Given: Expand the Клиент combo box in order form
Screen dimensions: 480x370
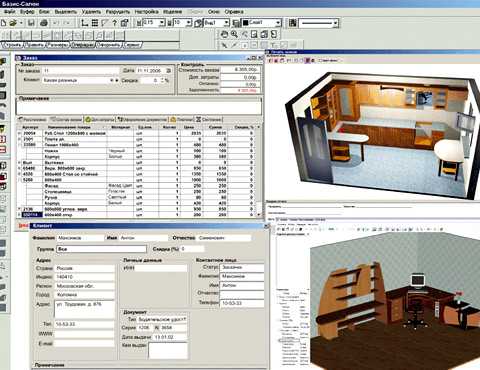Looking at the screenshot, I should coord(112,80).
